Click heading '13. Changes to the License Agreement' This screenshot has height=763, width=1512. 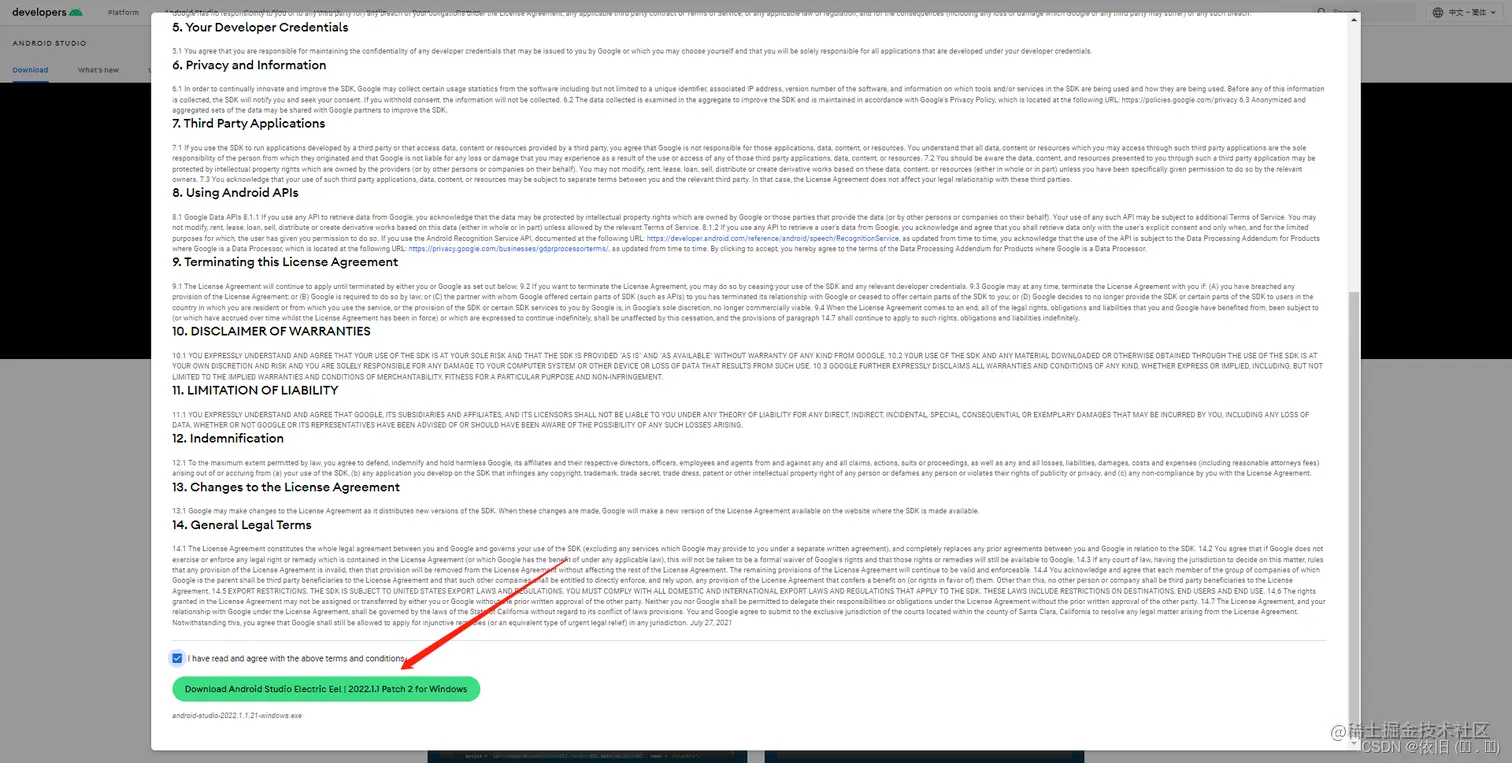click(x=286, y=487)
